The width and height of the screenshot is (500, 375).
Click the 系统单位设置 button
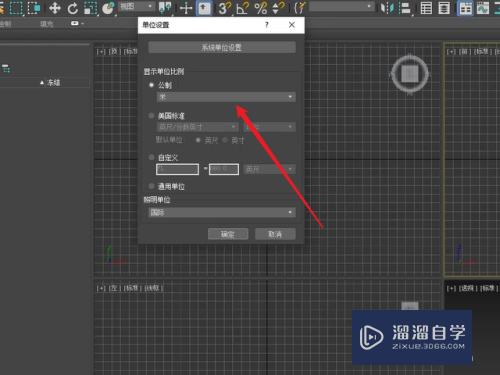tap(222, 47)
